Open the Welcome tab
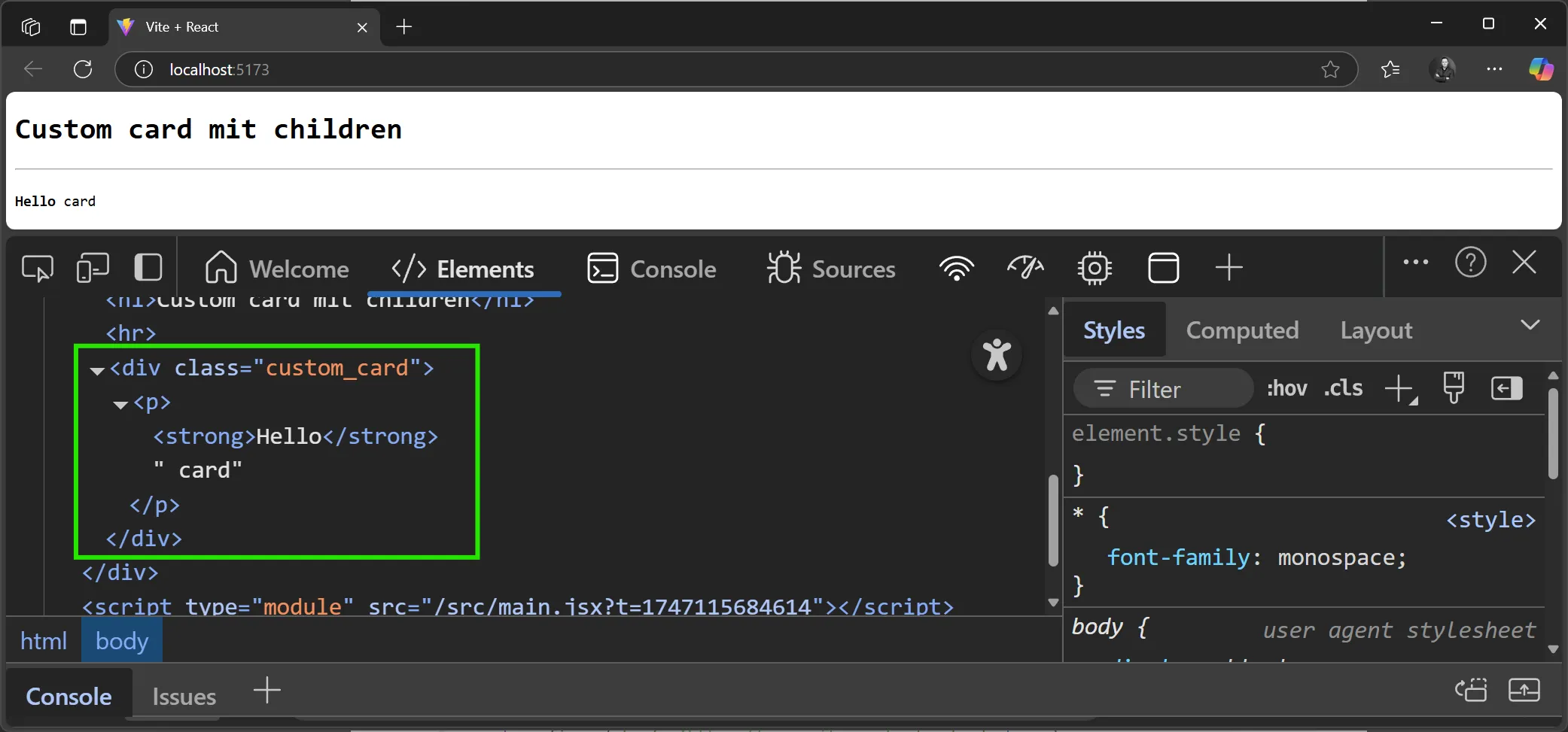Screen dimensions: 1568x732 [x=276, y=269]
